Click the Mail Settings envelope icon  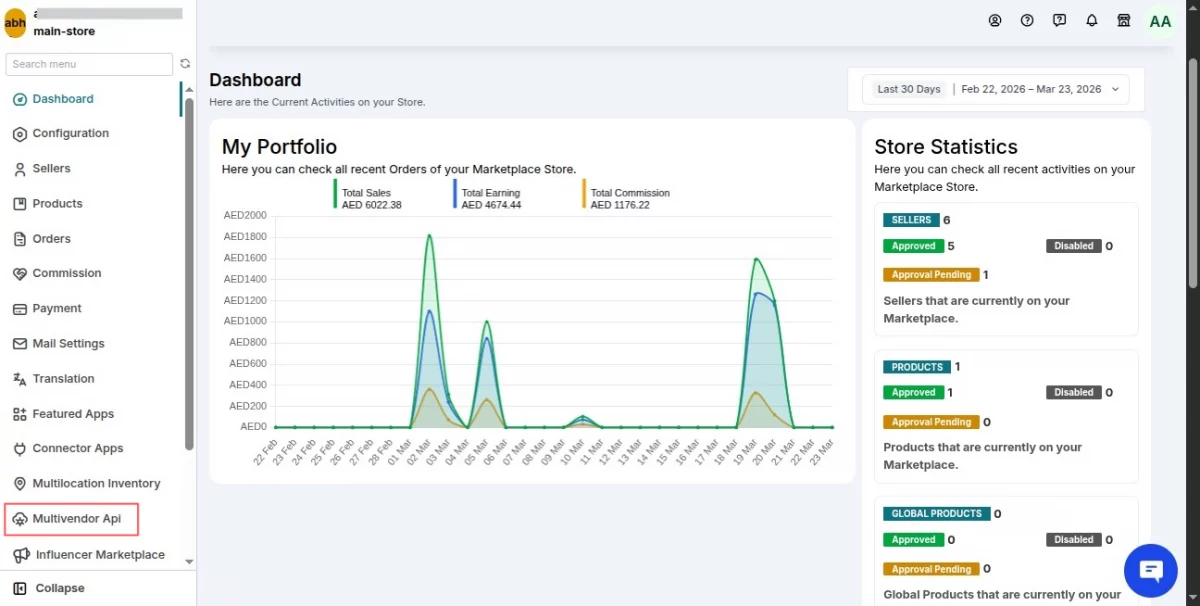click(x=20, y=344)
